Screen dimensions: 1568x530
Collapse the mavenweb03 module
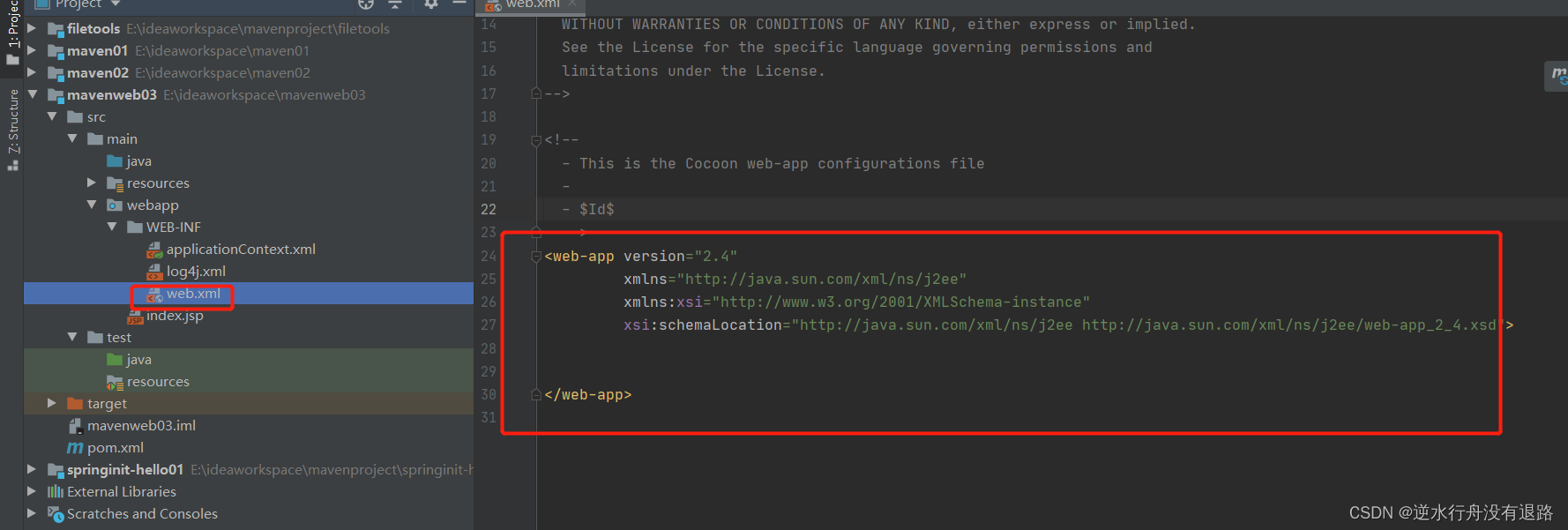pyautogui.click(x=32, y=94)
